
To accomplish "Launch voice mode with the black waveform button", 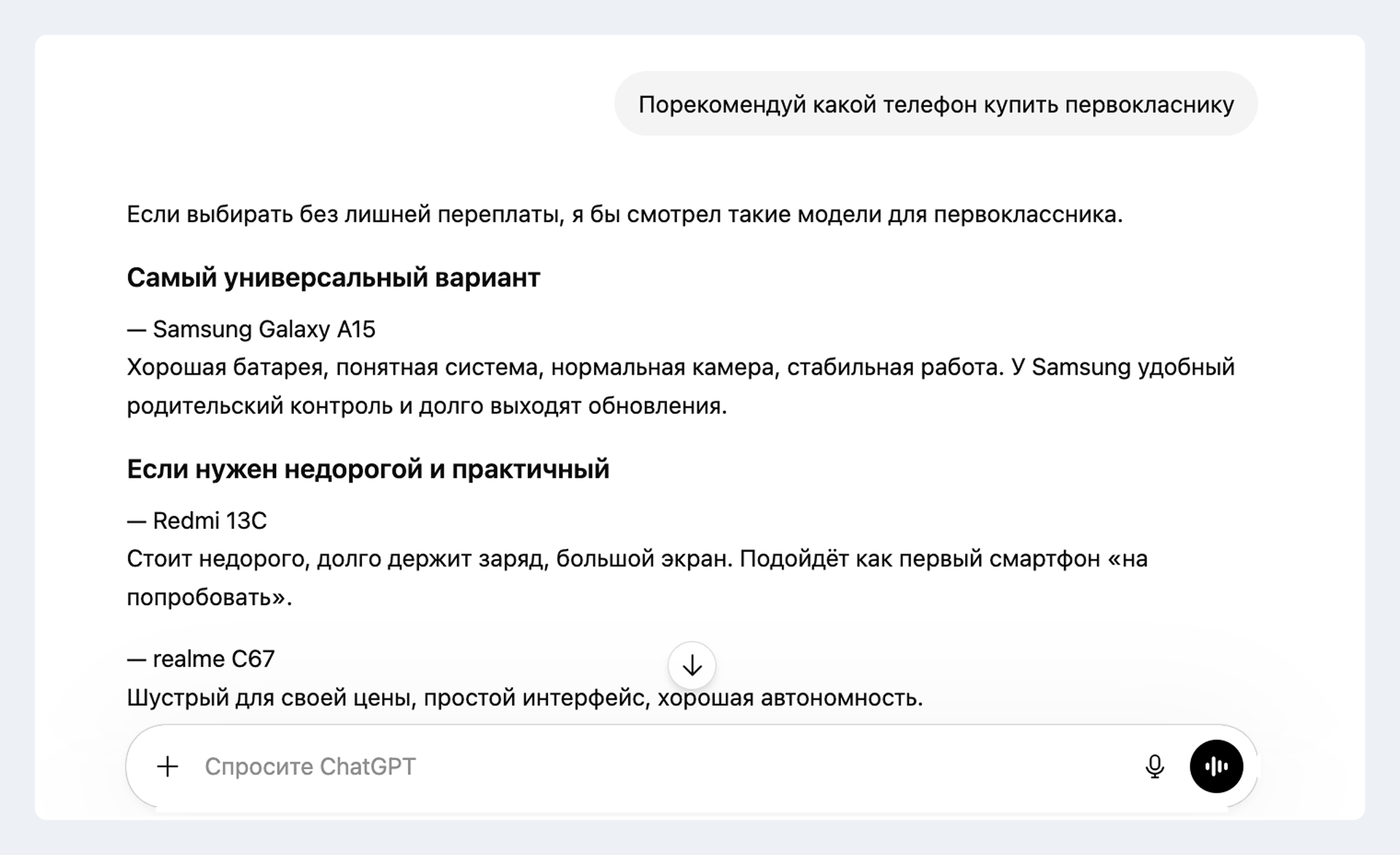I will tap(1216, 766).
